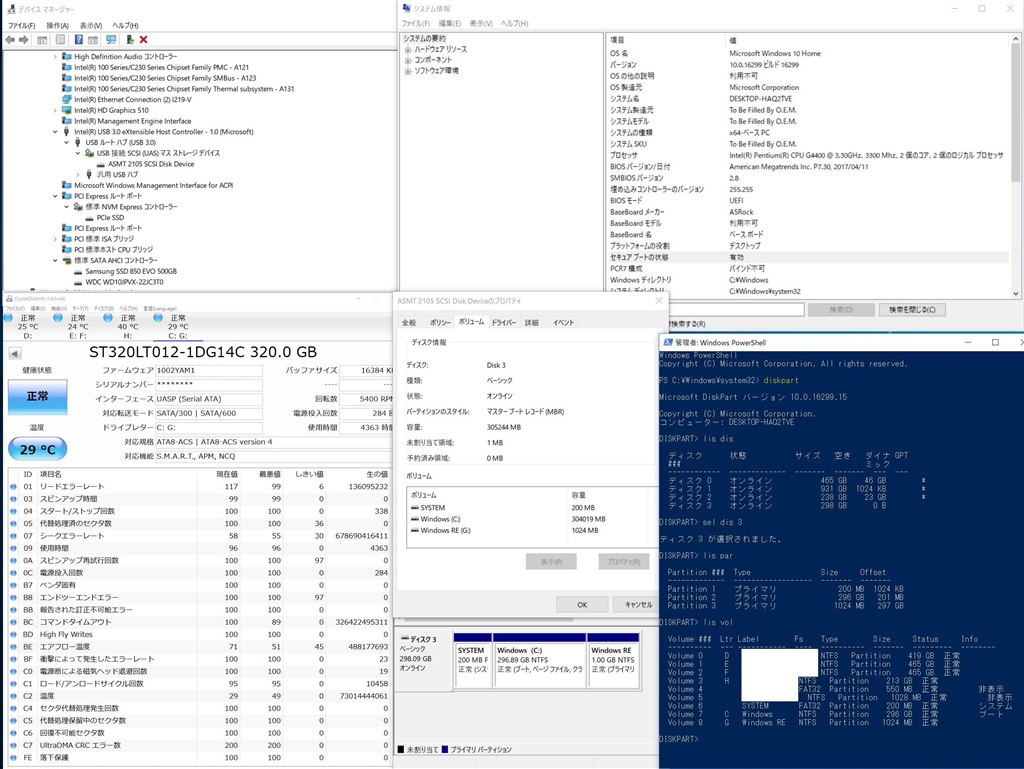Select the D: drive status orb at 25 °C
Screen dimensions: 1024x769
[x=9, y=318]
